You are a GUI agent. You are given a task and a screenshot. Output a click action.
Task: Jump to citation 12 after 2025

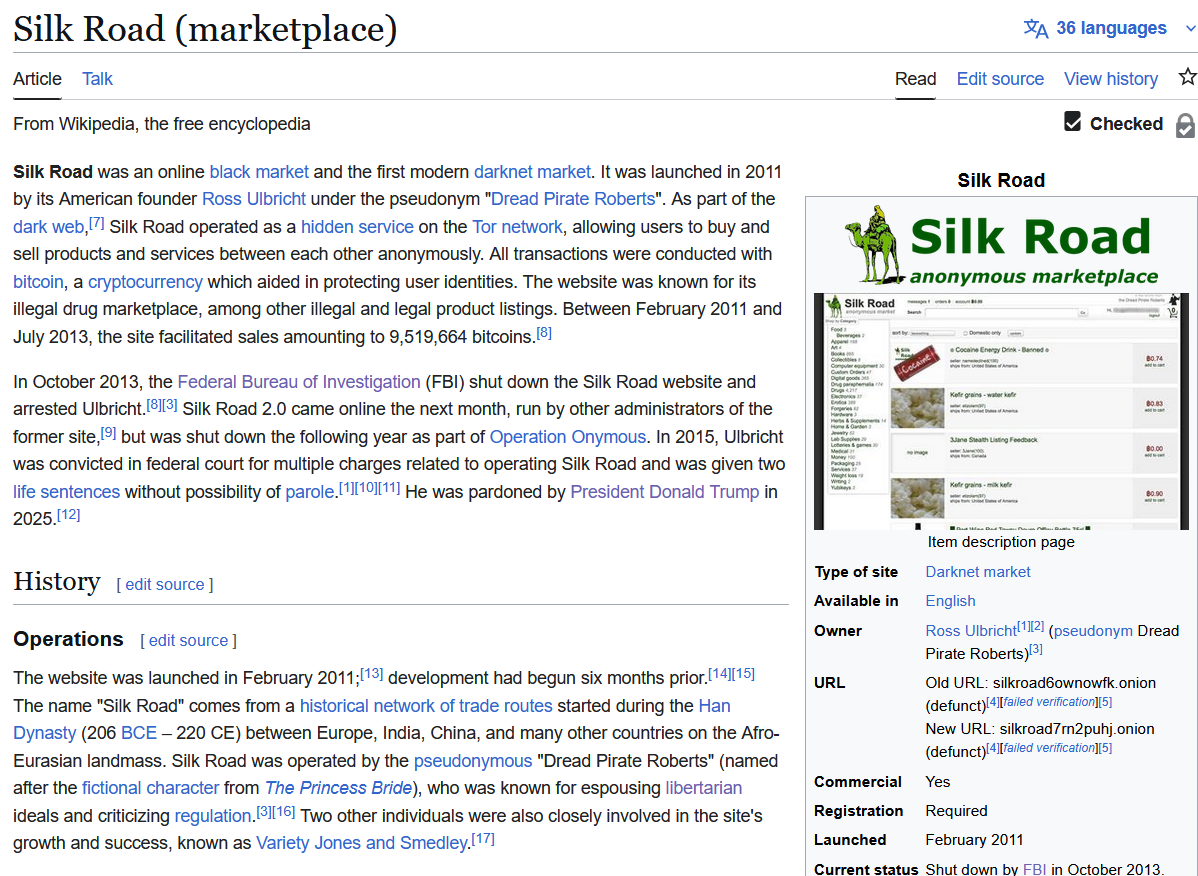tap(69, 515)
